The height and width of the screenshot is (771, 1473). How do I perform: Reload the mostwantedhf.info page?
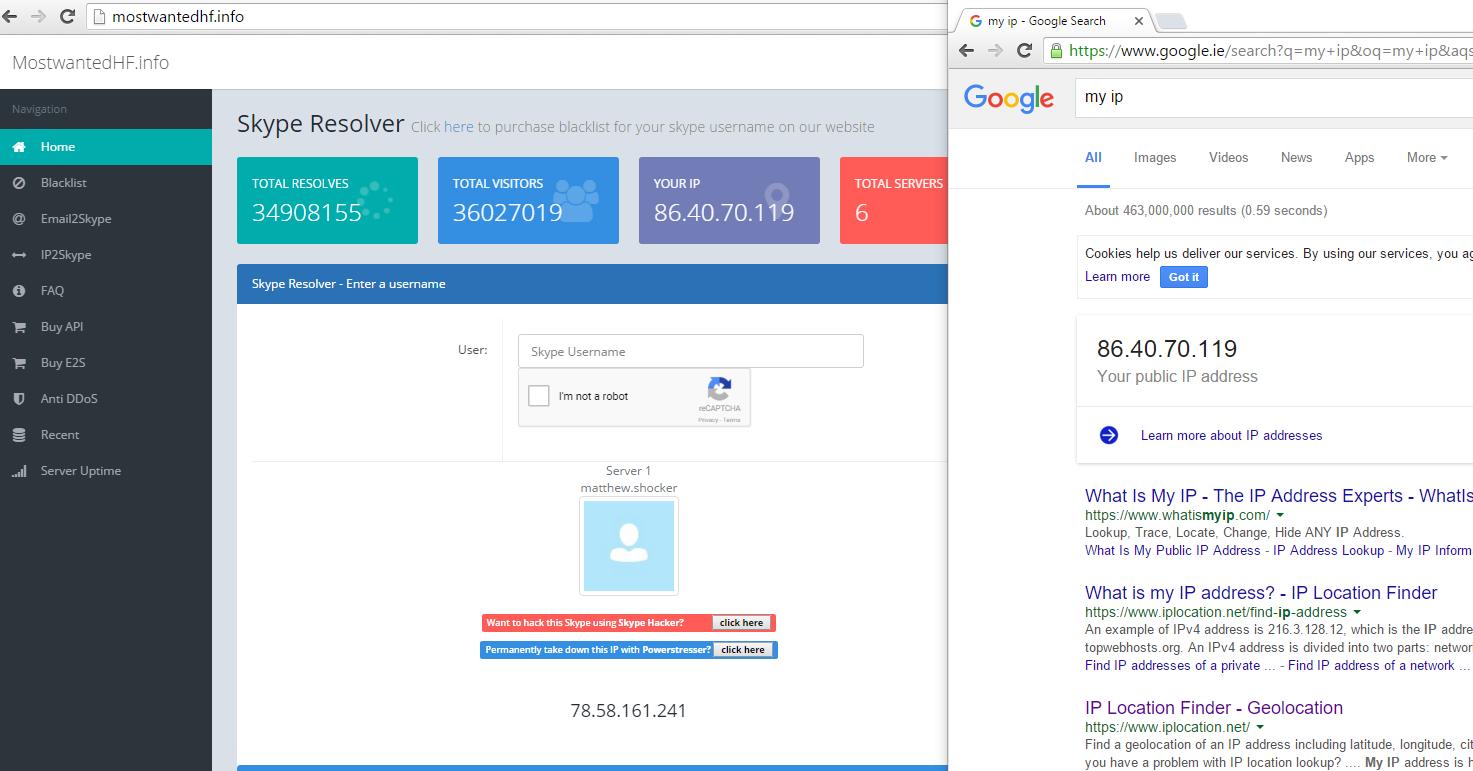(68, 16)
